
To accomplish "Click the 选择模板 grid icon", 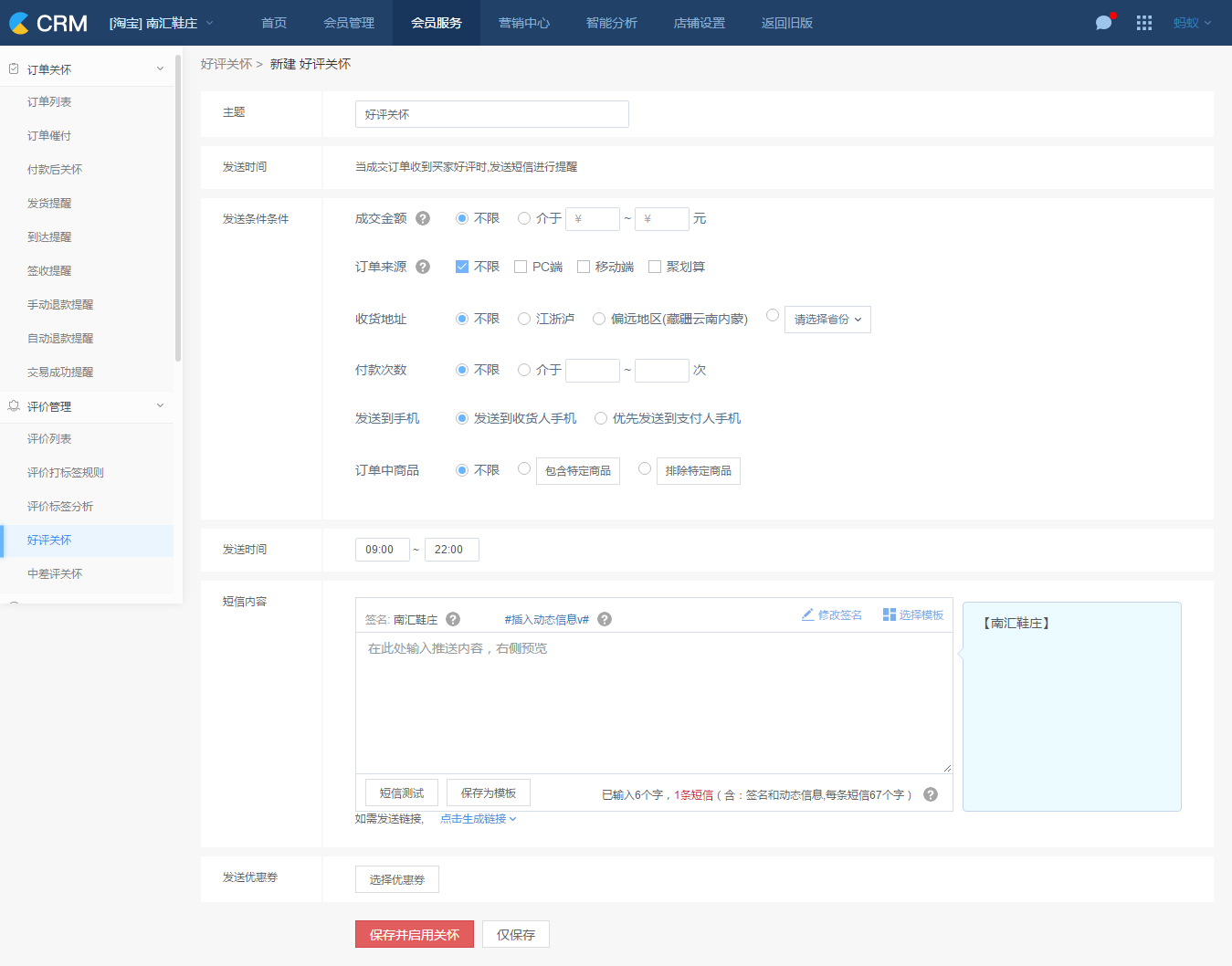I will tap(889, 614).
